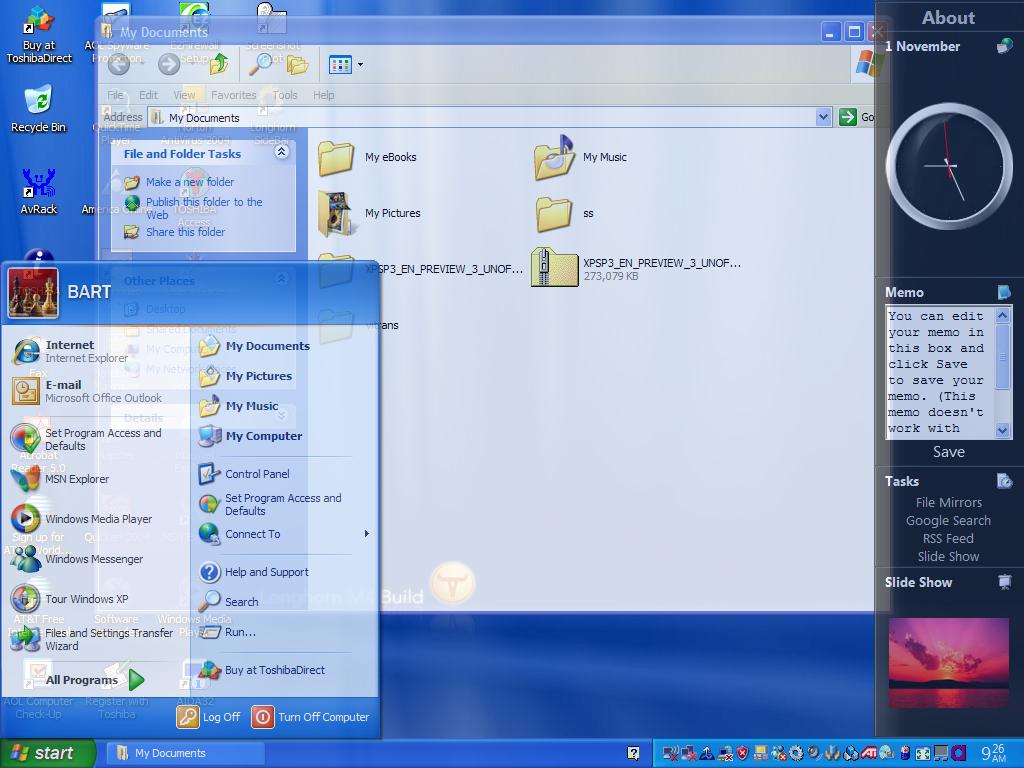Open Buy at ToshibaDirect in Start menu
The image size is (1024, 768).
[x=262, y=670]
